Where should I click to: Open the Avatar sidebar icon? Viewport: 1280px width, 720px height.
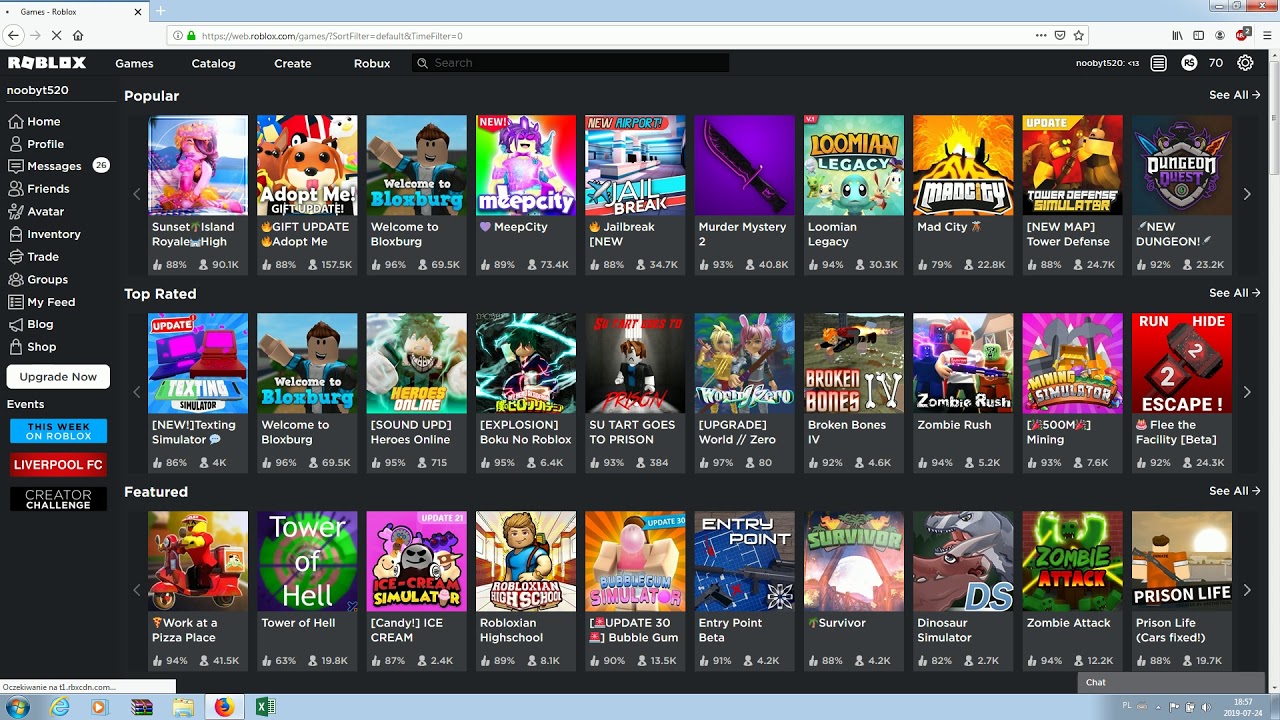(16, 211)
